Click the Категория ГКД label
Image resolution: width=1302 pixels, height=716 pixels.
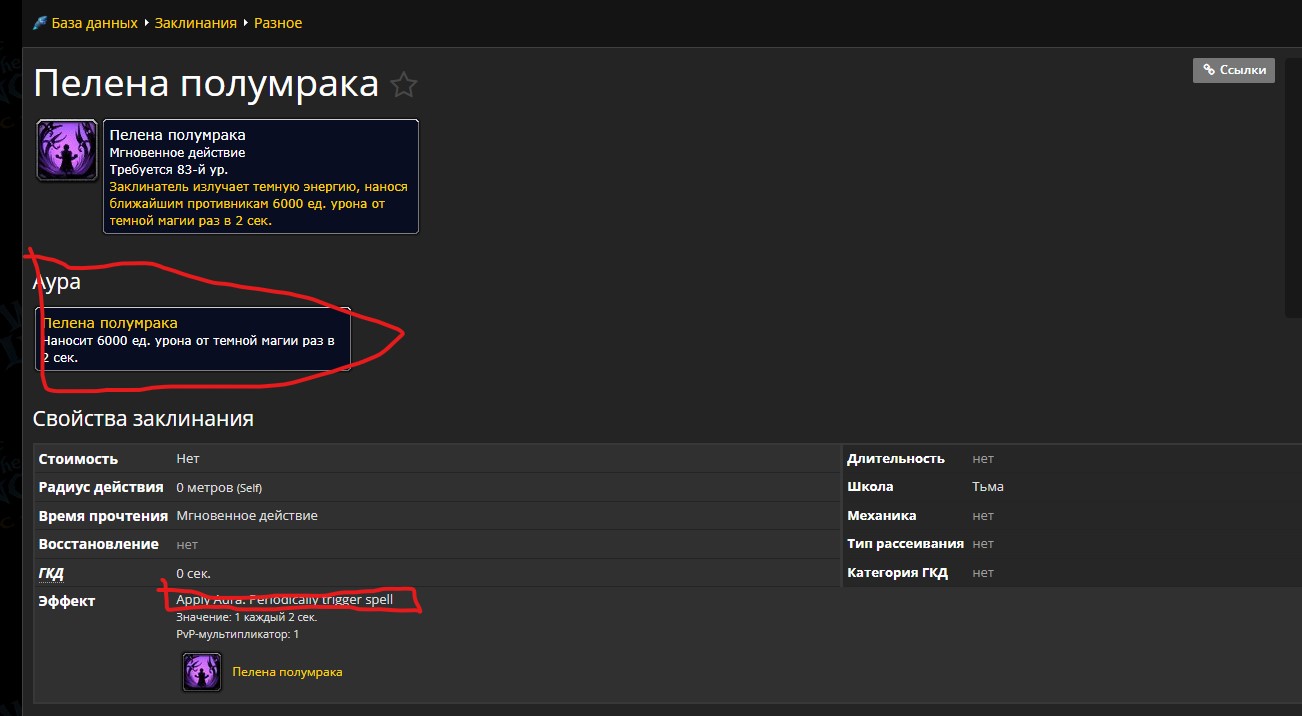pos(897,573)
